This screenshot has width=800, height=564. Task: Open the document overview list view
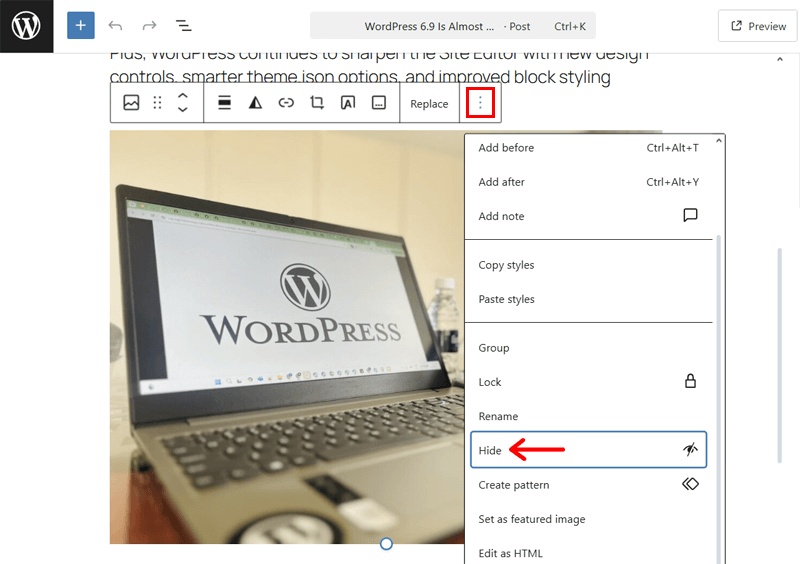click(183, 26)
